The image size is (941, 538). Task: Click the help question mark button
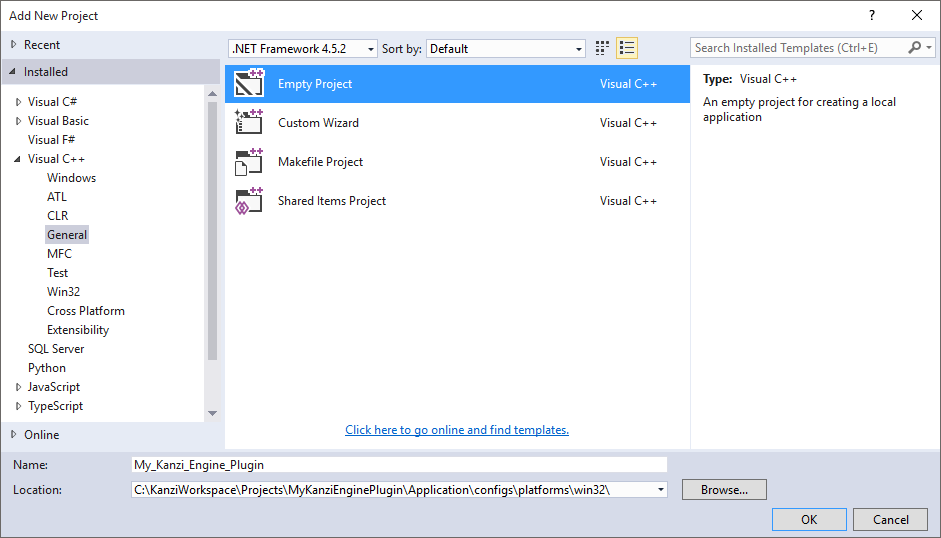tap(871, 15)
